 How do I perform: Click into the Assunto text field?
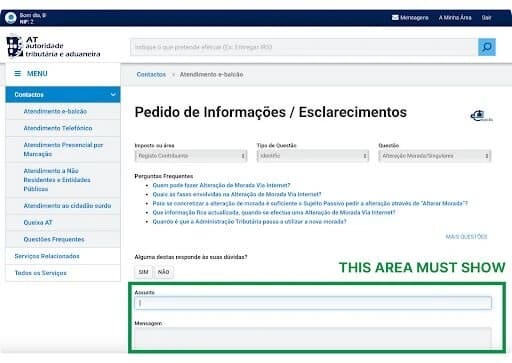(313, 303)
